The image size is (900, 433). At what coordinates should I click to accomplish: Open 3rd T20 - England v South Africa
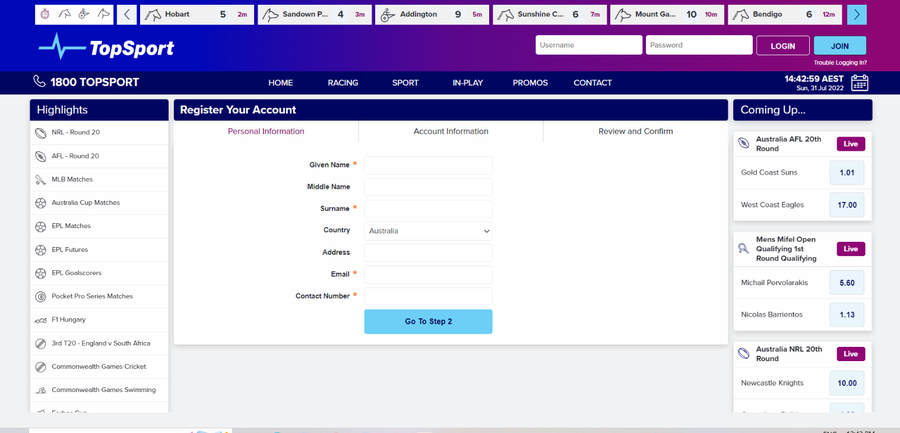(99, 343)
